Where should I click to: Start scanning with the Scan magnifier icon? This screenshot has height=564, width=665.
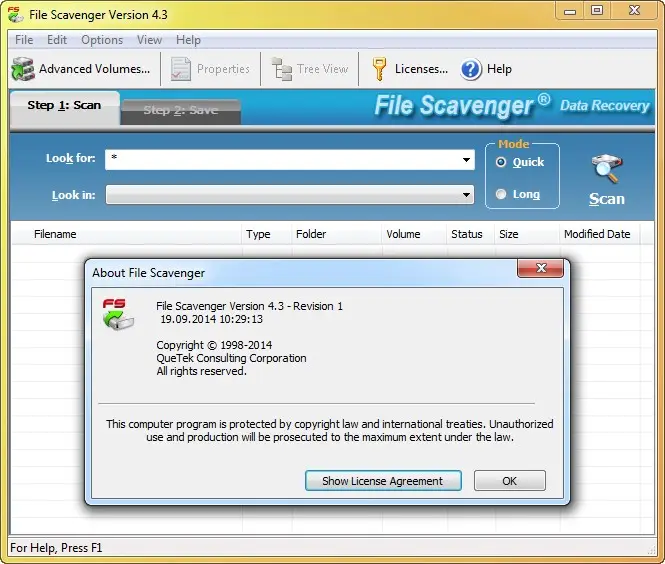tap(607, 169)
